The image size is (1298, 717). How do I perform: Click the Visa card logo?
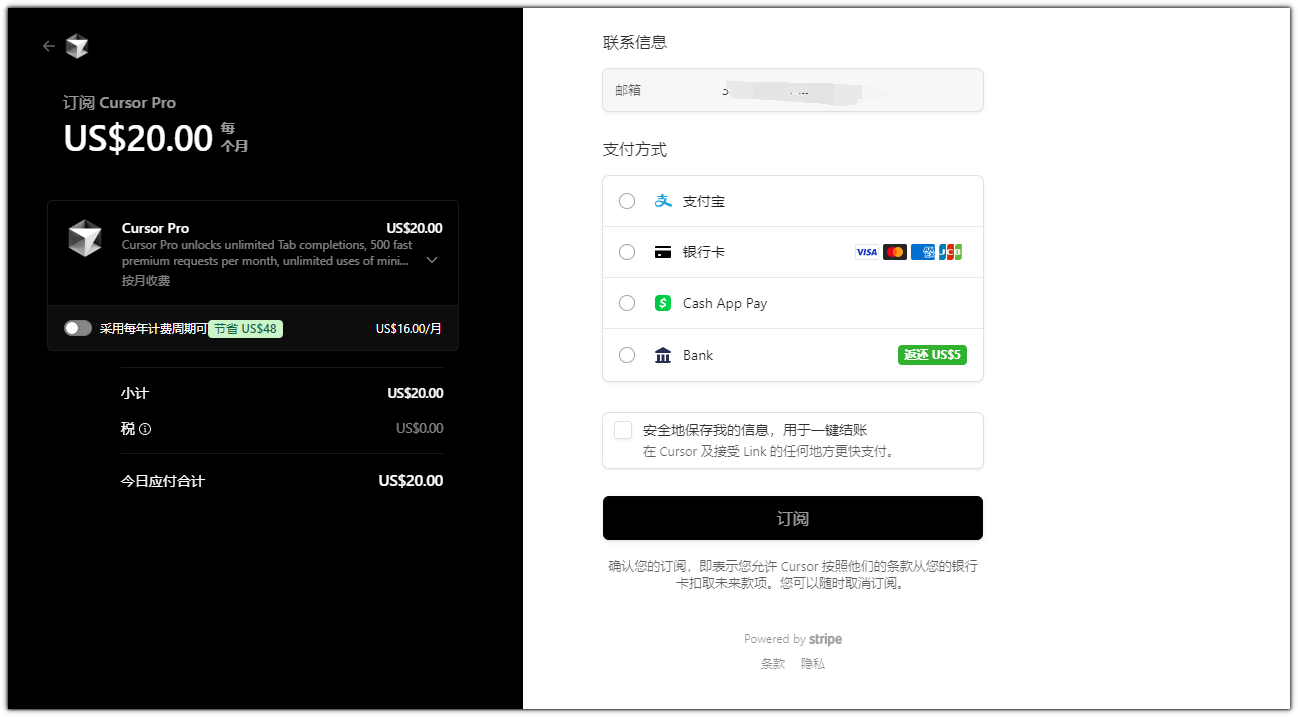point(867,252)
